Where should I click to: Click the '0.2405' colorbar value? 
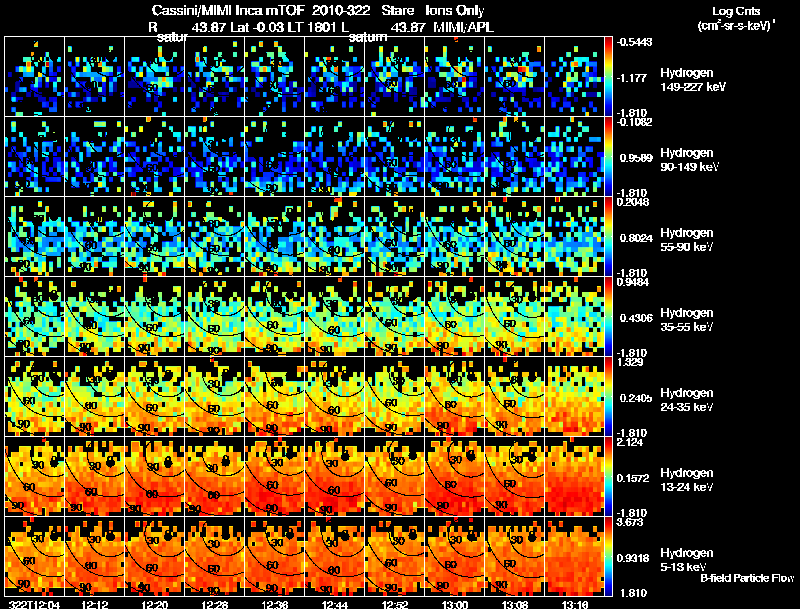point(636,398)
